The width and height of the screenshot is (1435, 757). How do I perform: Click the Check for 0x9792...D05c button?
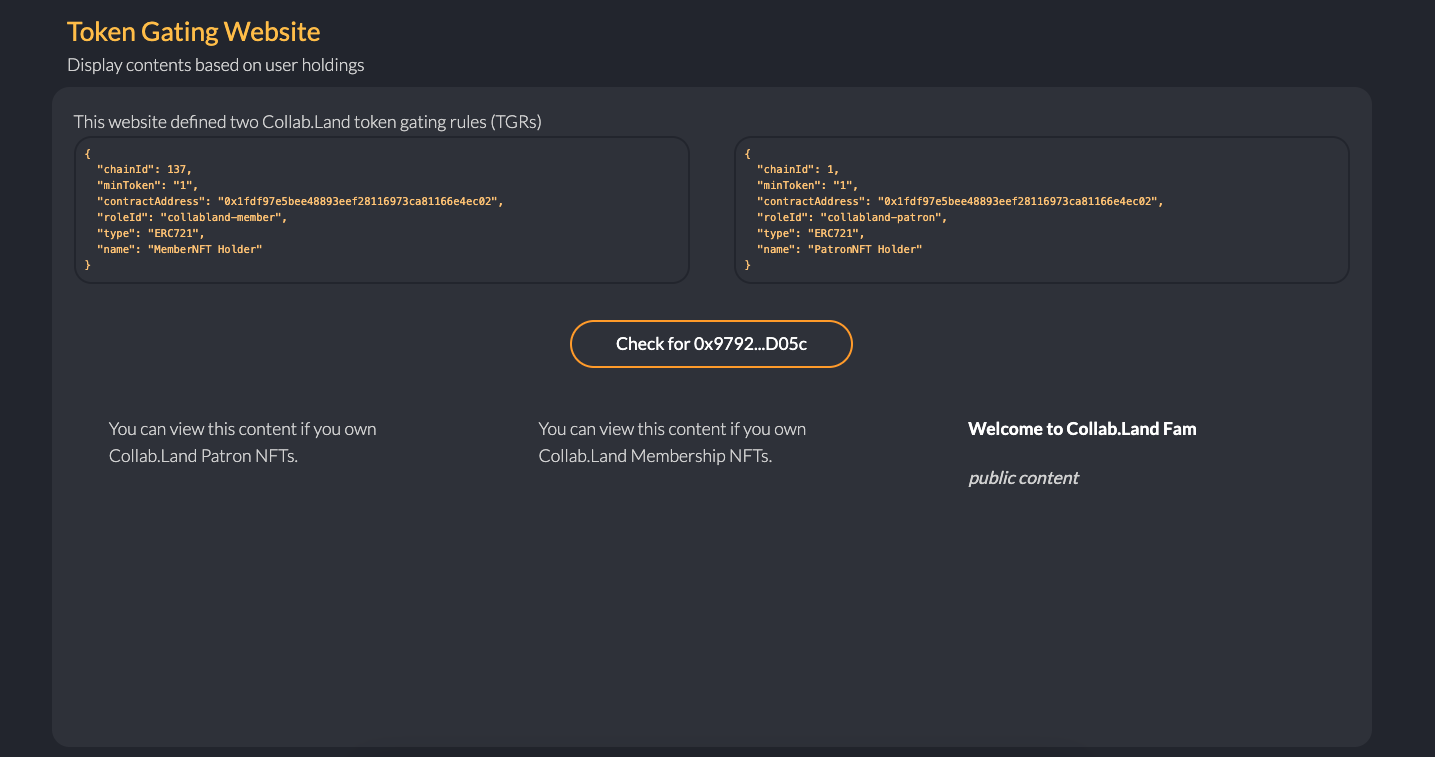click(x=711, y=344)
